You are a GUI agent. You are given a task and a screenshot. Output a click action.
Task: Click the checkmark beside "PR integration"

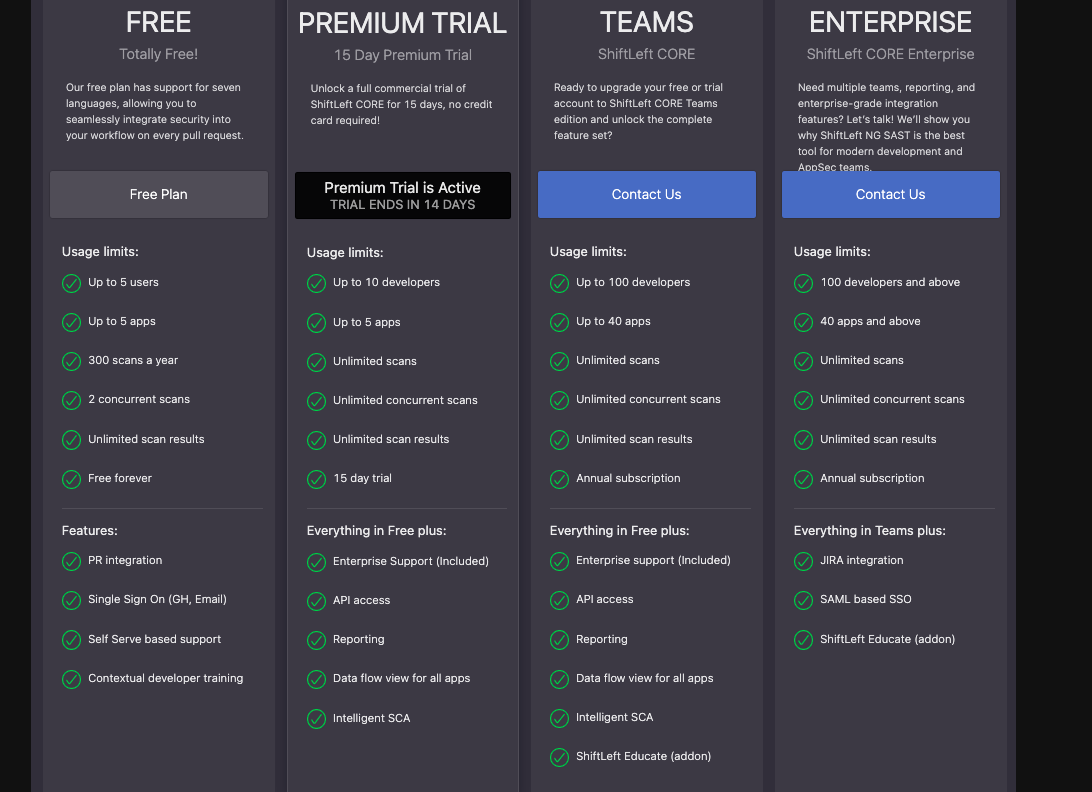pos(71,561)
